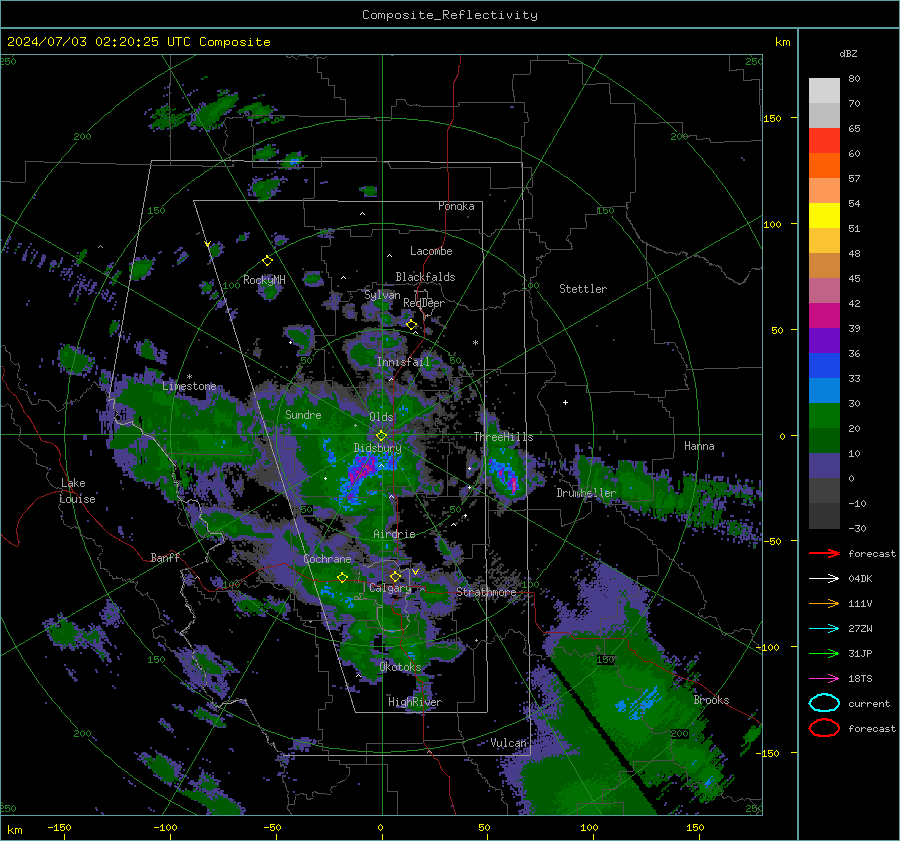Click the Cochrane town label
Viewport: 900px width, 841px height.
coord(327,559)
